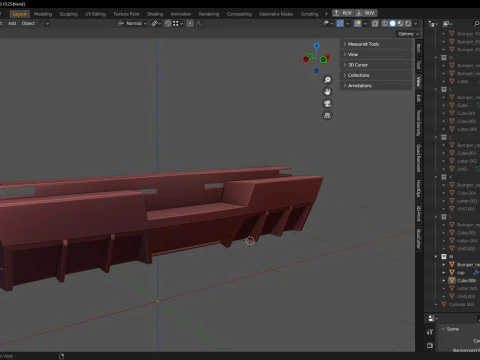Switch to the Sculpting workspace tab
480x360 pixels.
pos(69,14)
